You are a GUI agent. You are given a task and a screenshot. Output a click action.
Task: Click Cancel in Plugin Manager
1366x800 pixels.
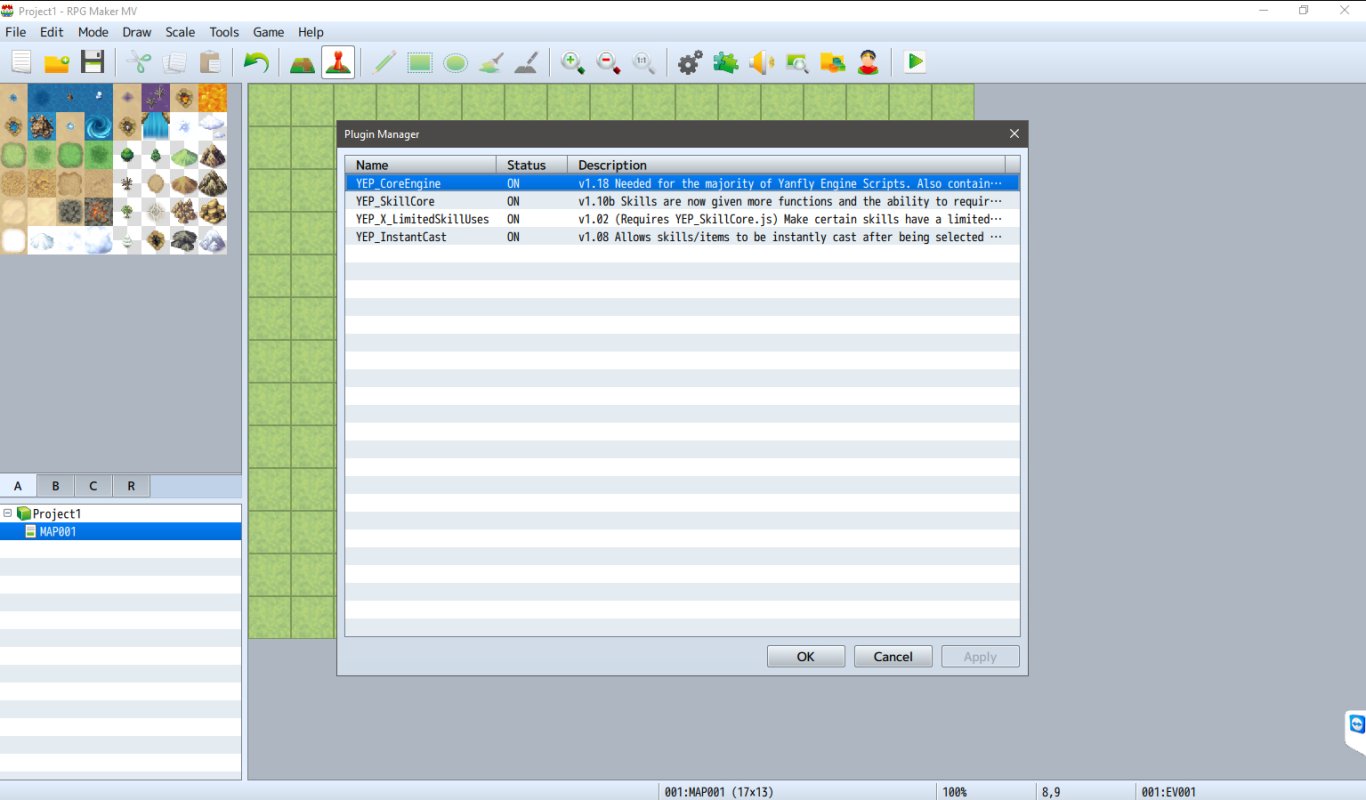tap(893, 657)
